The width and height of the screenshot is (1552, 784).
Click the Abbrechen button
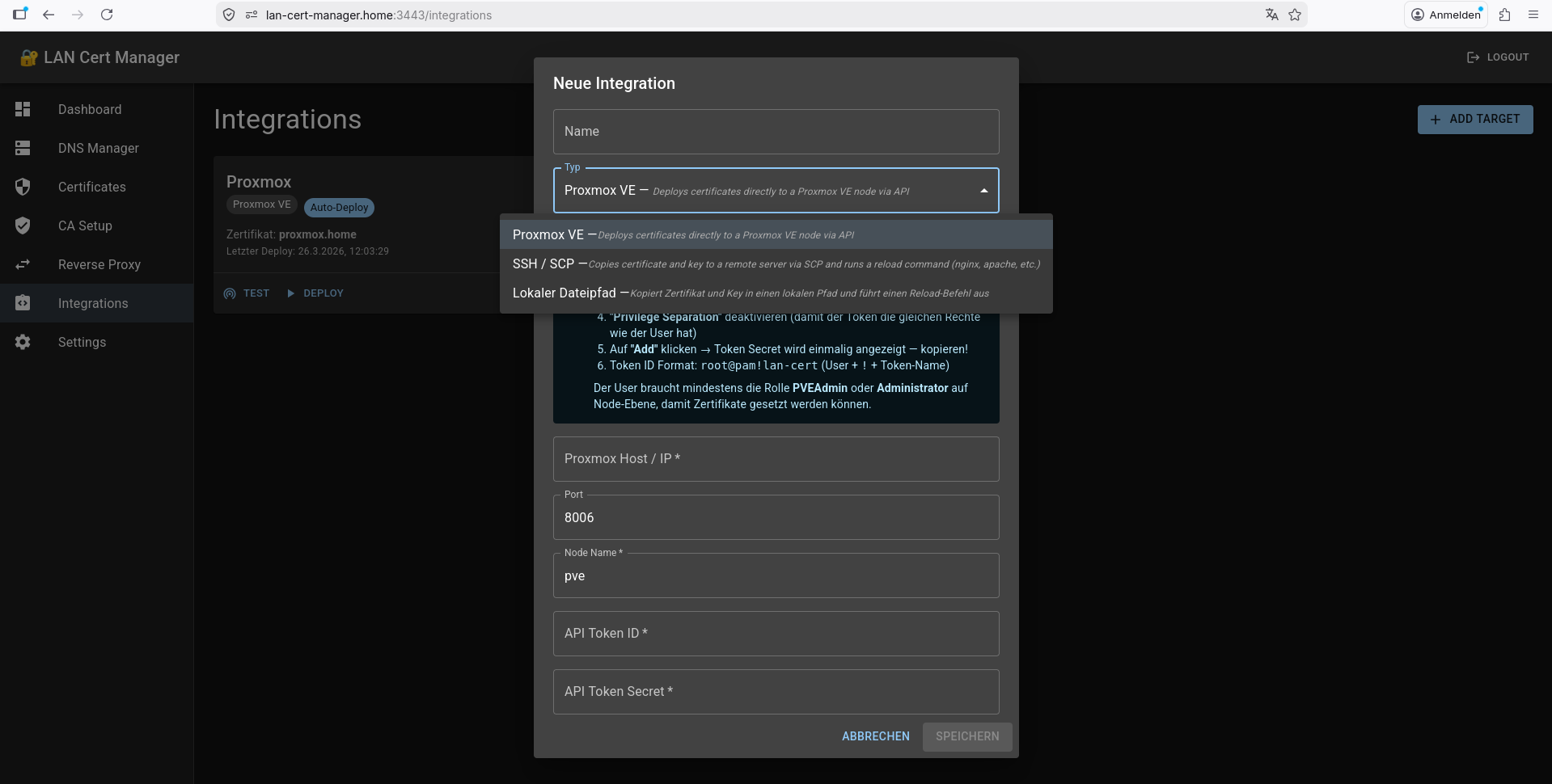[x=876, y=736]
